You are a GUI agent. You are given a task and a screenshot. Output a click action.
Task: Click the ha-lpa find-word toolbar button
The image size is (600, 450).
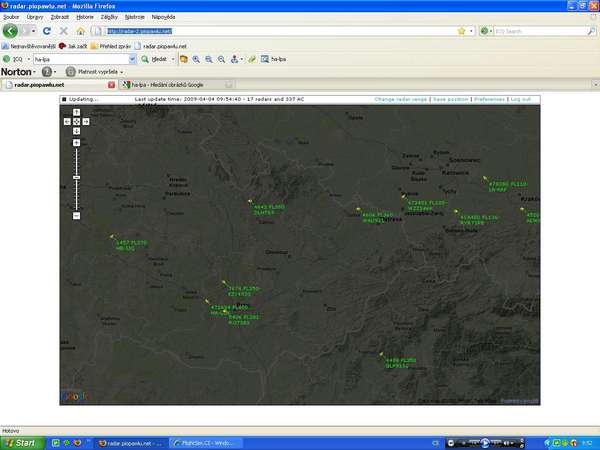coord(273,59)
